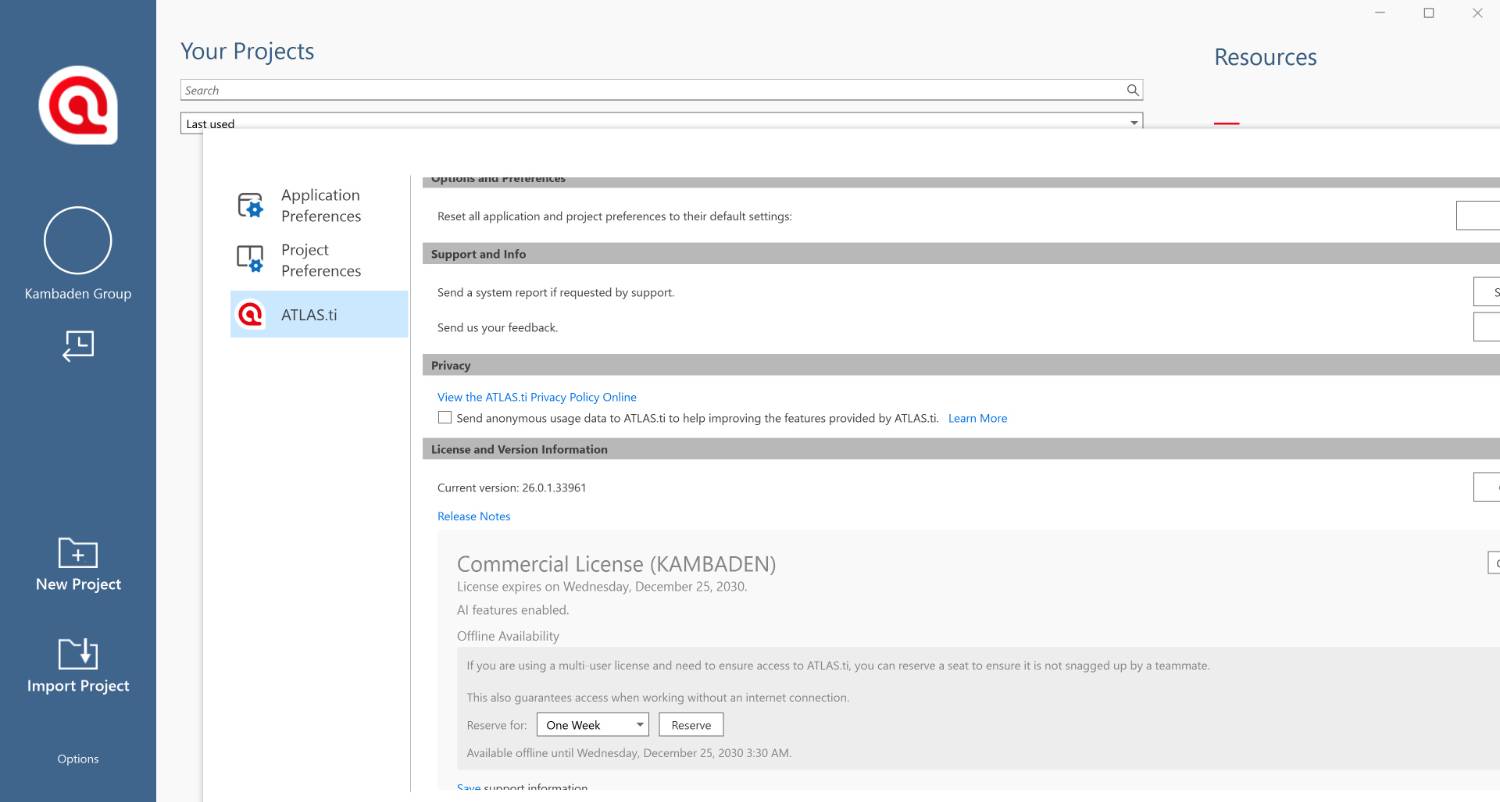Open the Learn More link
The height and width of the screenshot is (802, 1500).
click(977, 418)
